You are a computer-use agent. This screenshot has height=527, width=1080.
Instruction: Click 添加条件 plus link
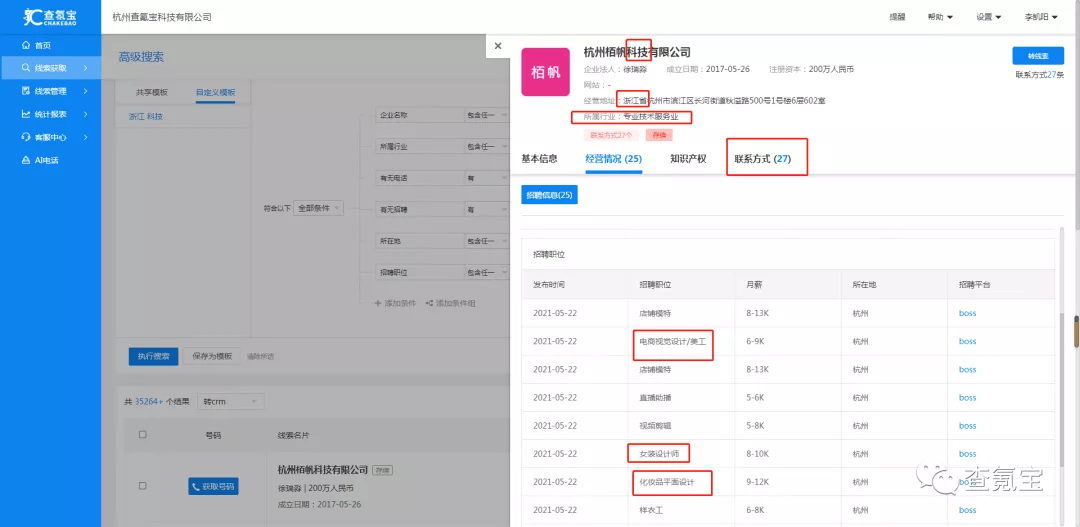395,303
